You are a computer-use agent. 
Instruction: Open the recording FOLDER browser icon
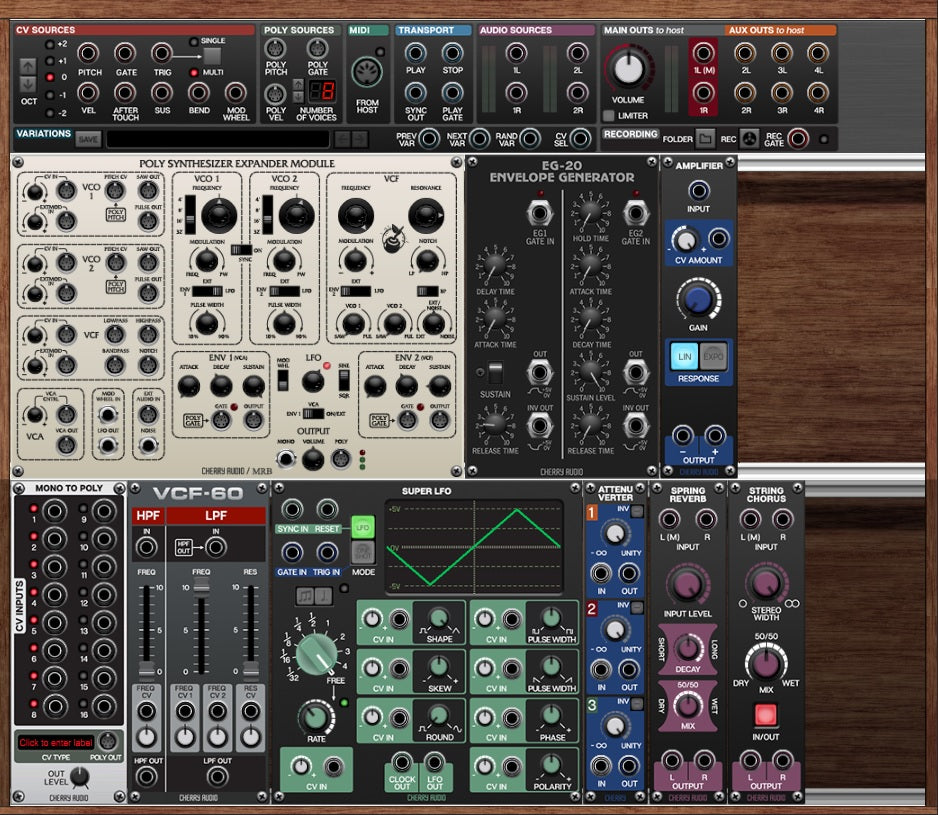click(x=705, y=139)
